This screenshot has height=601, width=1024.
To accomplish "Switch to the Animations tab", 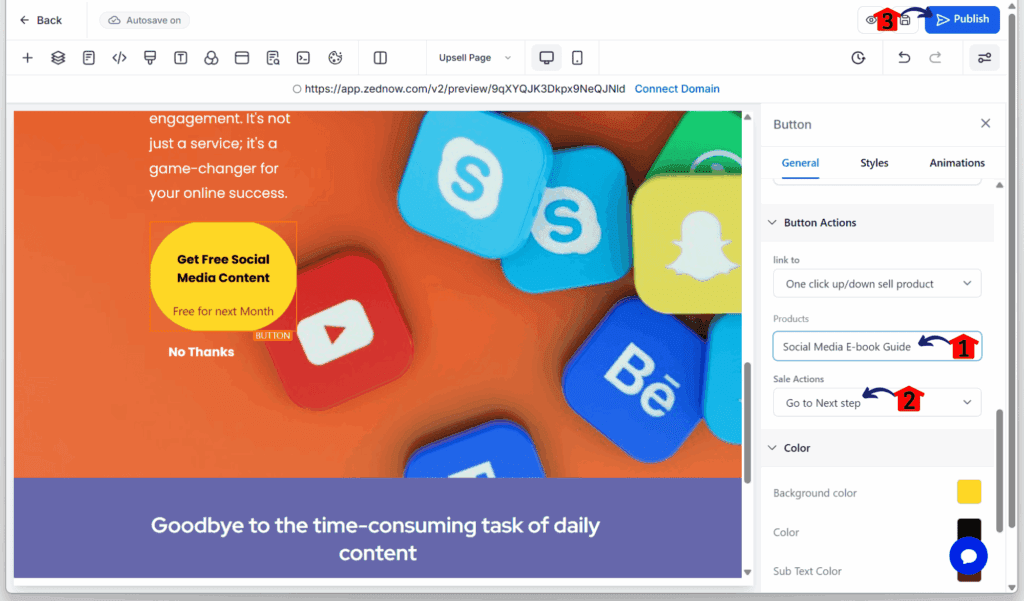I will coord(957,163).
